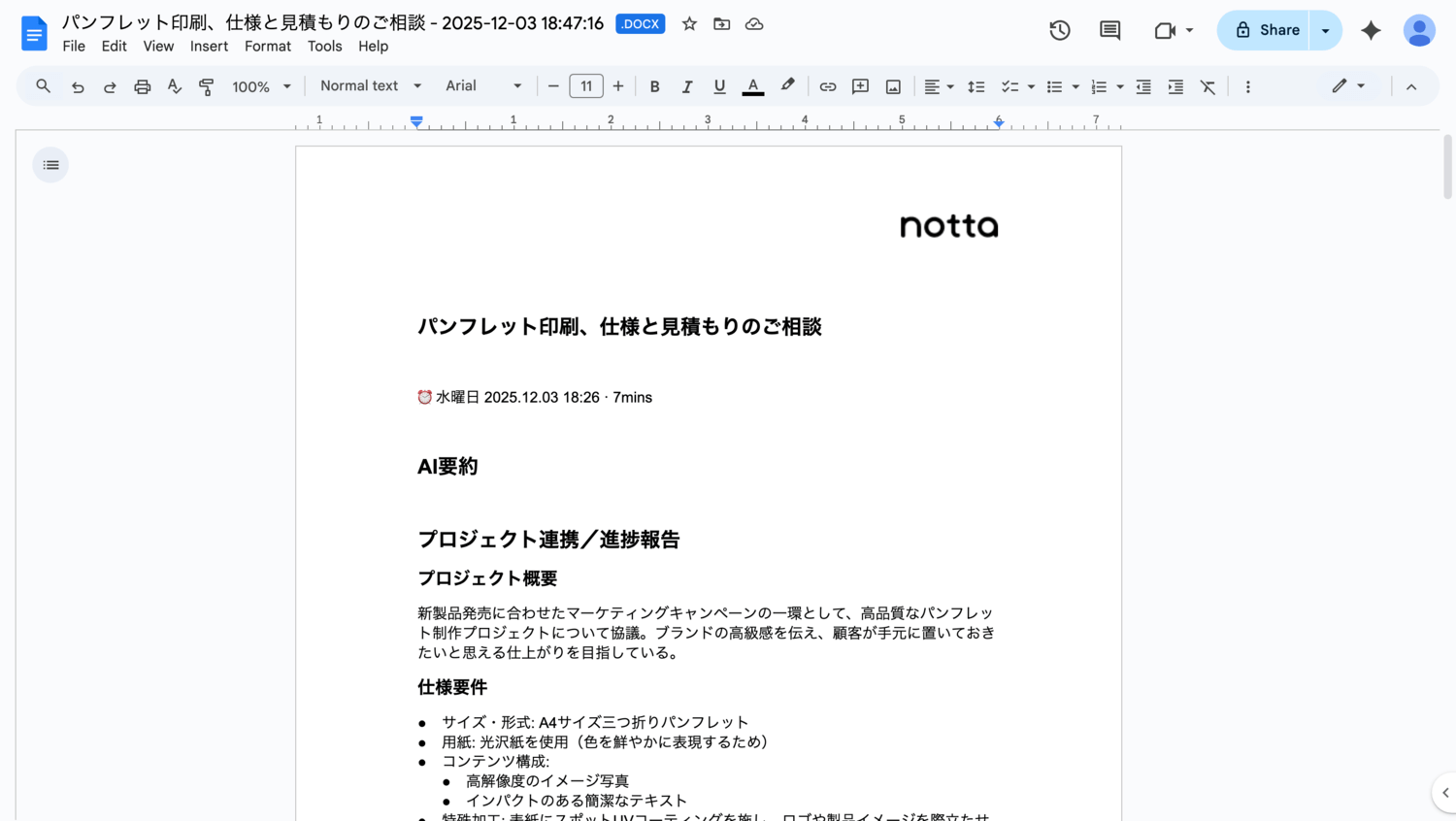
Task: Open editing mode pencil dropdown
Action: click(1348, 86)
